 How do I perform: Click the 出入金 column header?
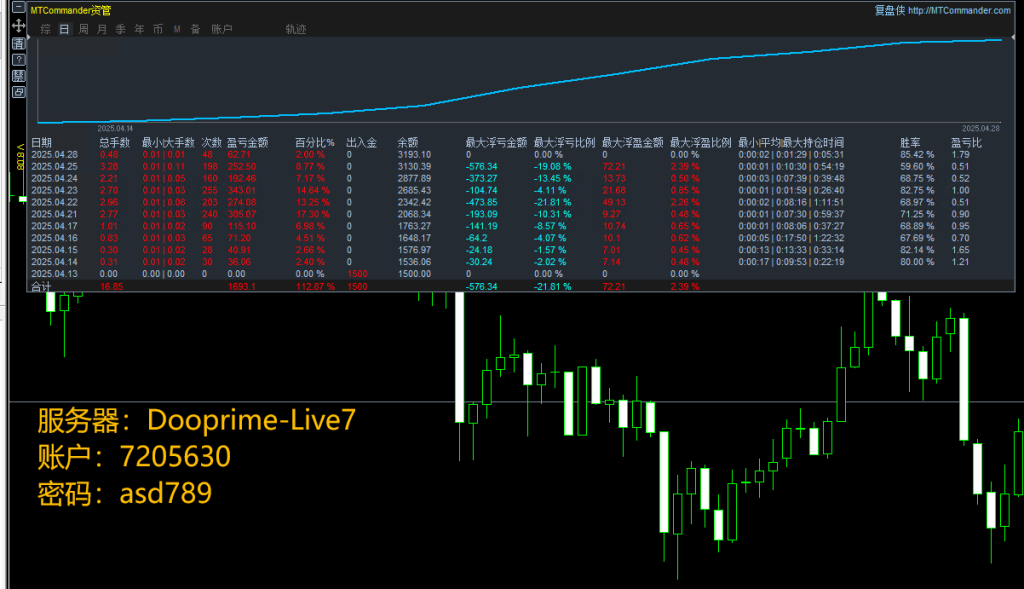coord(361,142)
